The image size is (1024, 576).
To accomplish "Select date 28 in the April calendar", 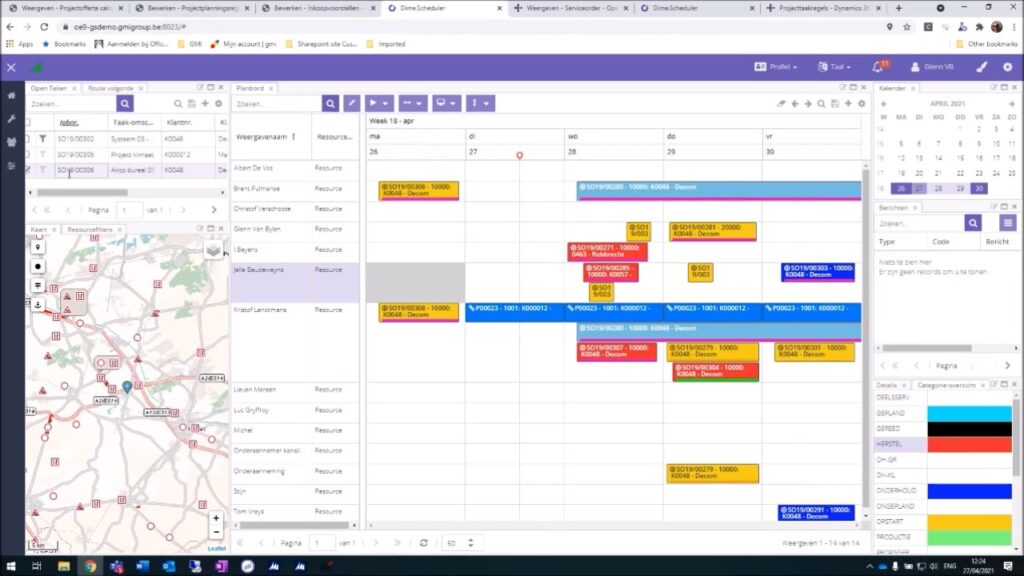I will [x=939, y=189].
